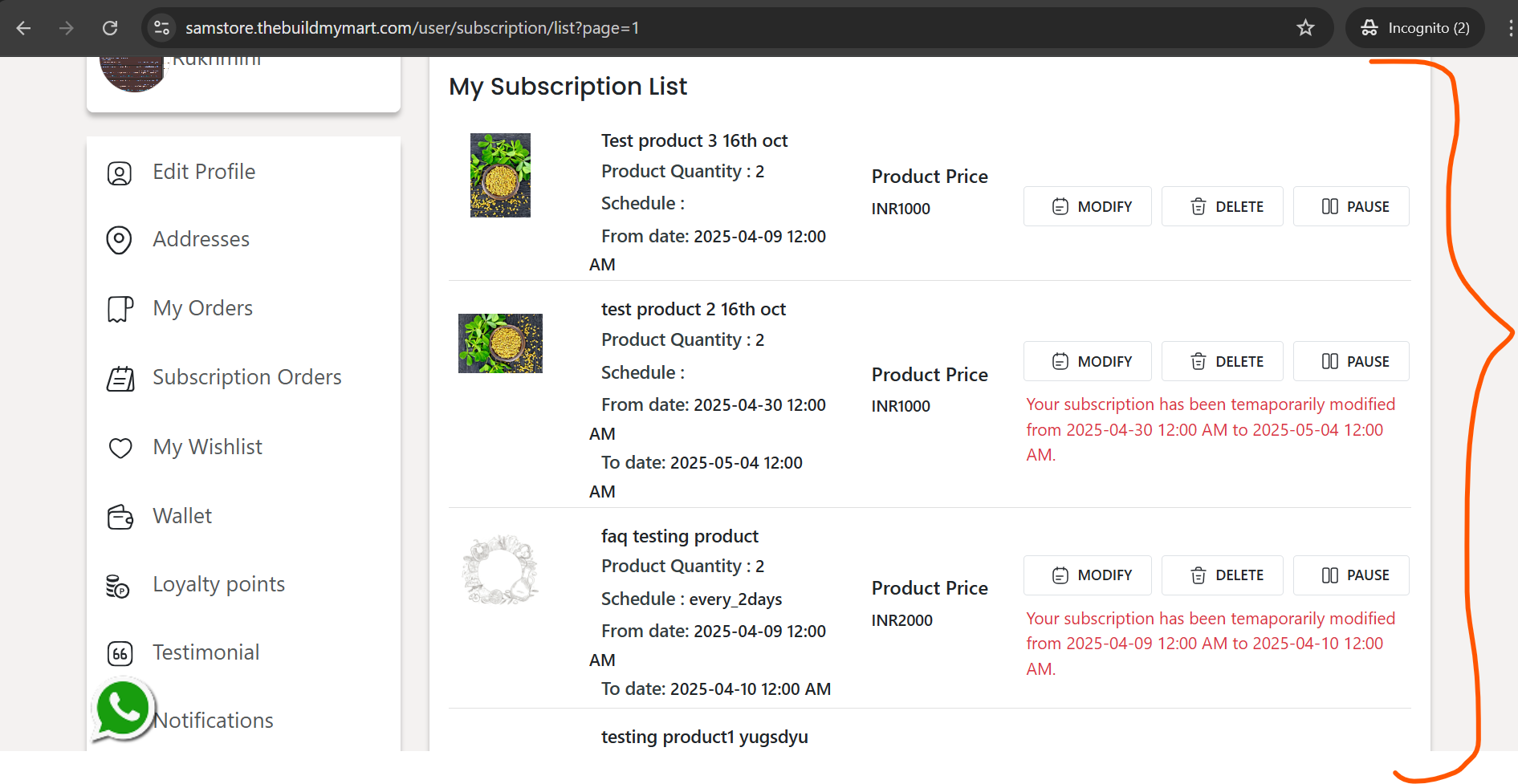The height and width of the screenshot is (784, 1518).
Task: Click the My Wishlist heart icon
Action: coord(120,448)
